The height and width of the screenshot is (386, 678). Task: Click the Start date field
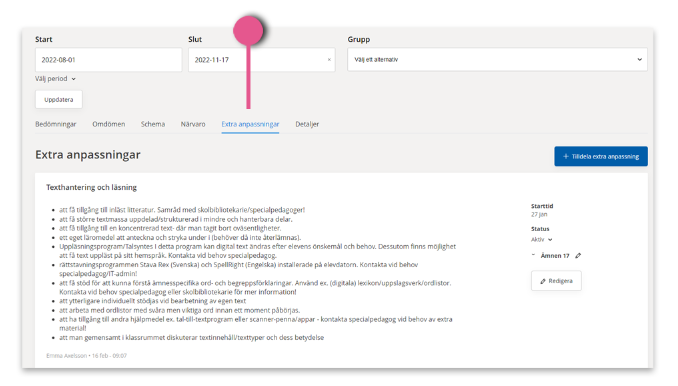click(x=108, y=60)
